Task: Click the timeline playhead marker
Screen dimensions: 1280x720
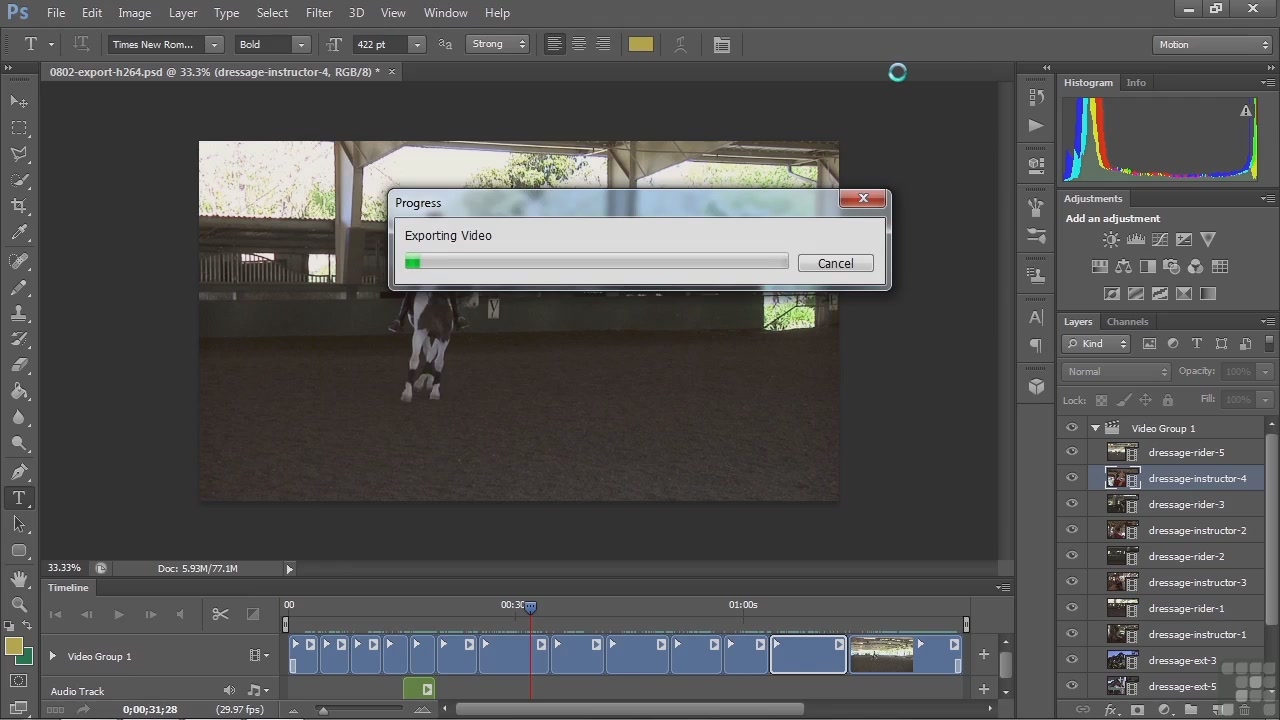Action: 530,606
